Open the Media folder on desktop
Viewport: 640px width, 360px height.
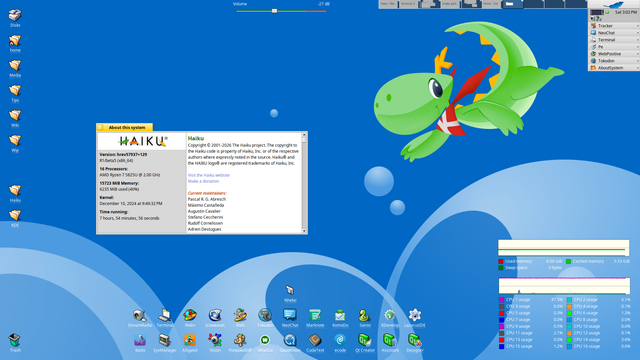point(15,65)
